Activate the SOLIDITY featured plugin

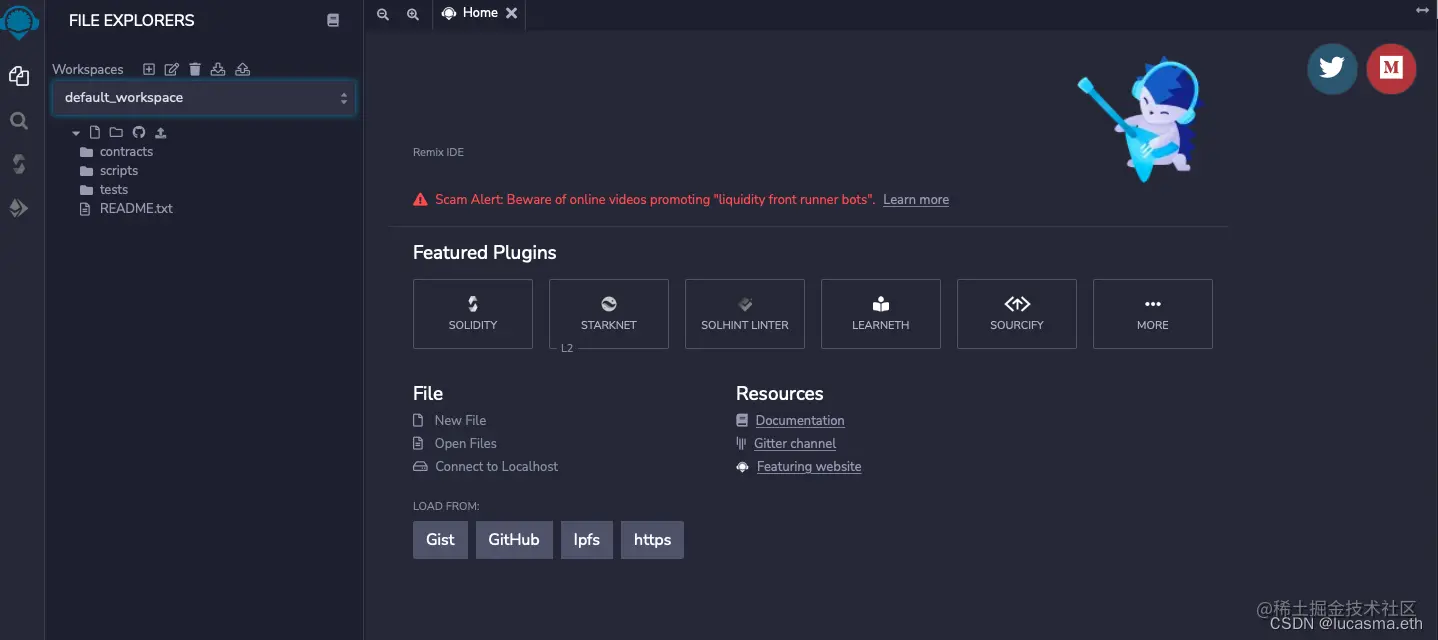[473, 314]
